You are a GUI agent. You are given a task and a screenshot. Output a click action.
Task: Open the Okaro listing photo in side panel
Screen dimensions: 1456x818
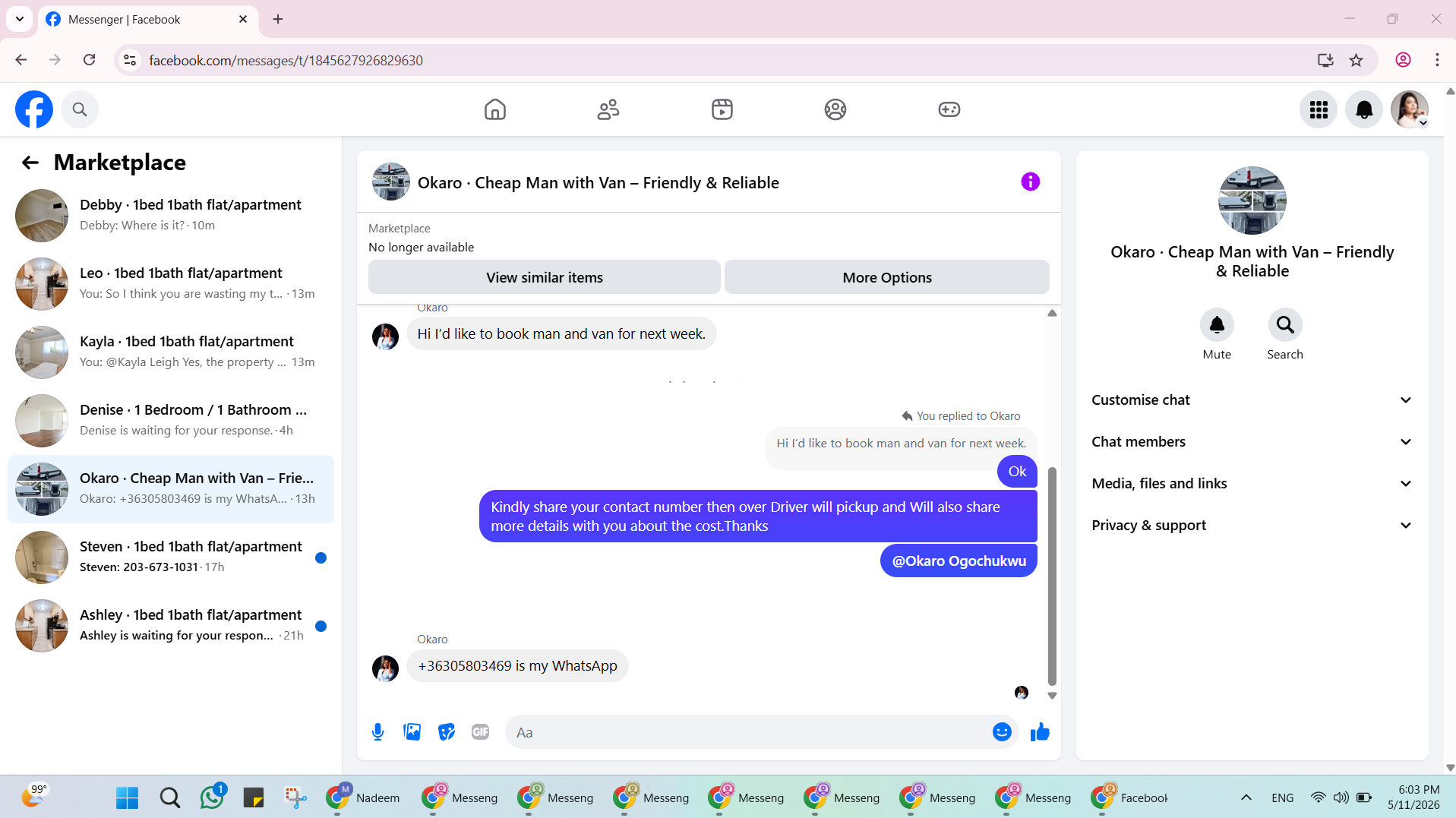pyautogui.click(x=1252, y=201)
